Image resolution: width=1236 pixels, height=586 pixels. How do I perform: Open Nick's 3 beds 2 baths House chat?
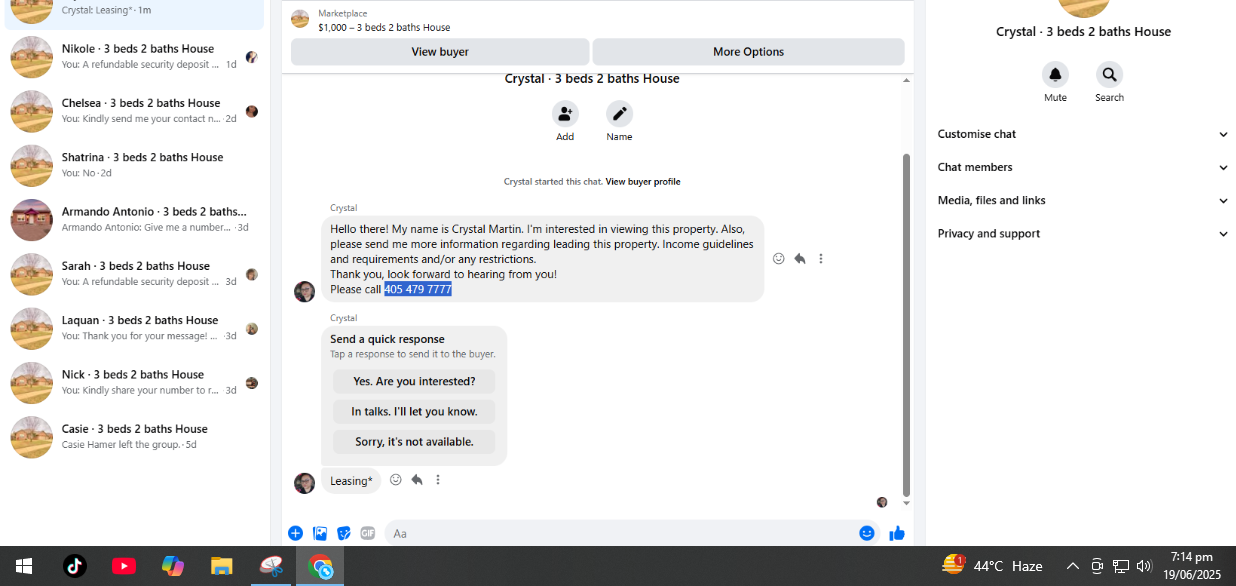point(134,382)
